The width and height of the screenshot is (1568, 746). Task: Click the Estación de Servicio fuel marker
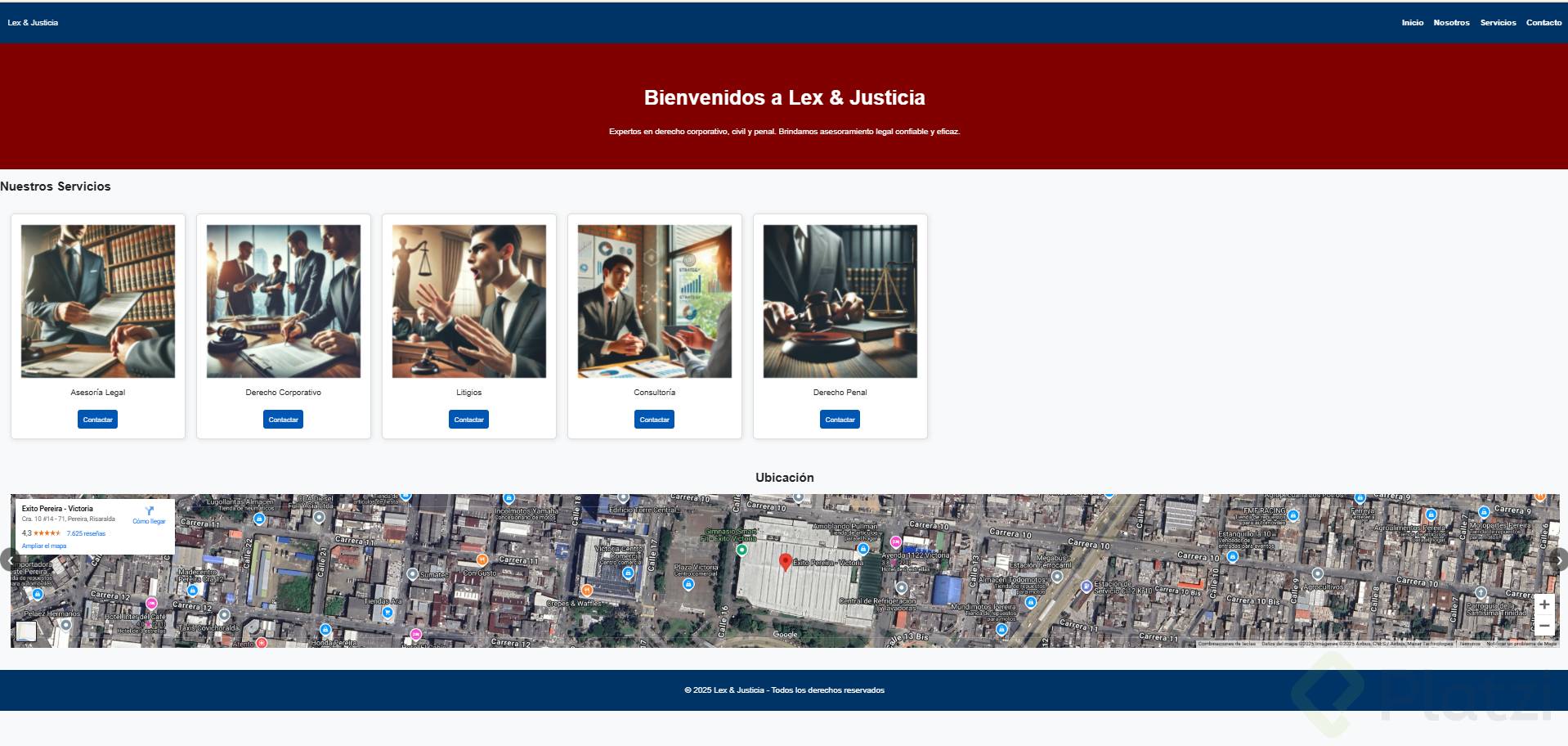pyautogui.click(x=1086, y=586)
